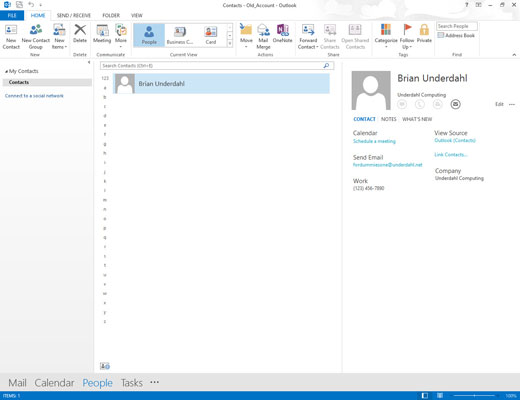Click Send/Receive All Folders quick access icon
The width and height of the screenshot is (520, 400).
(19, 5)
